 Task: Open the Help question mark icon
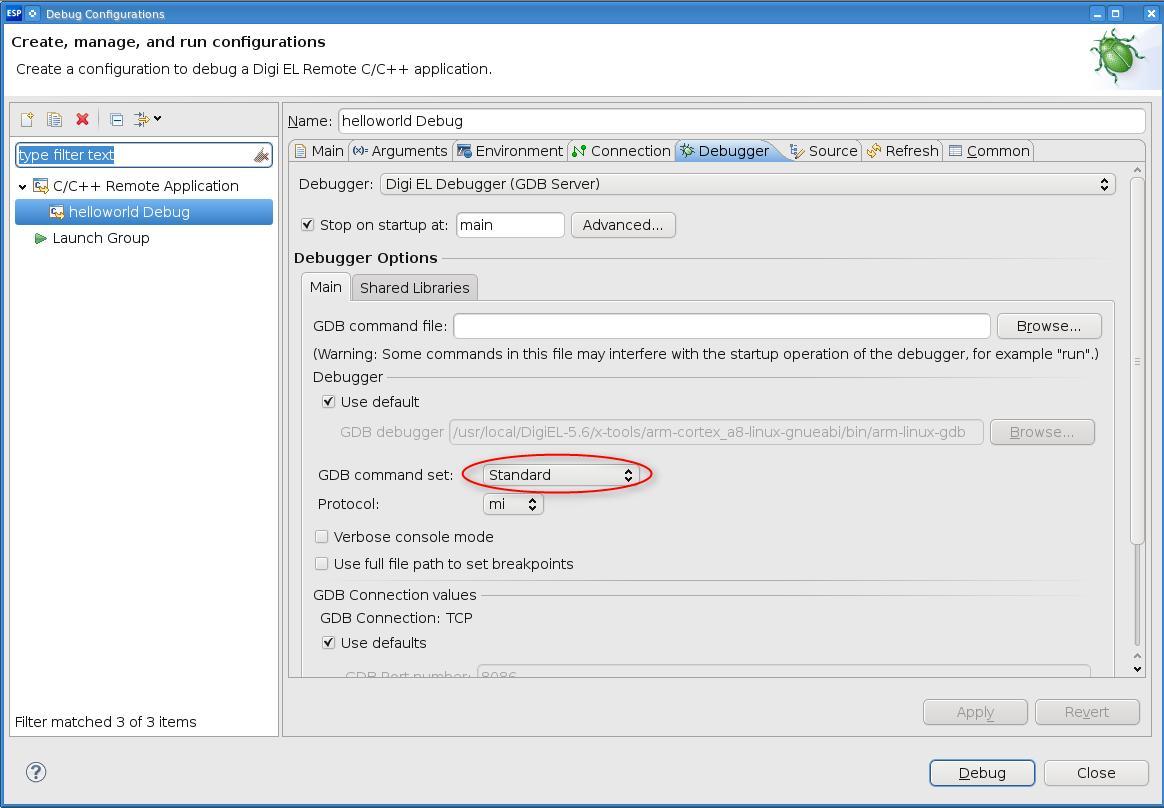36,772
